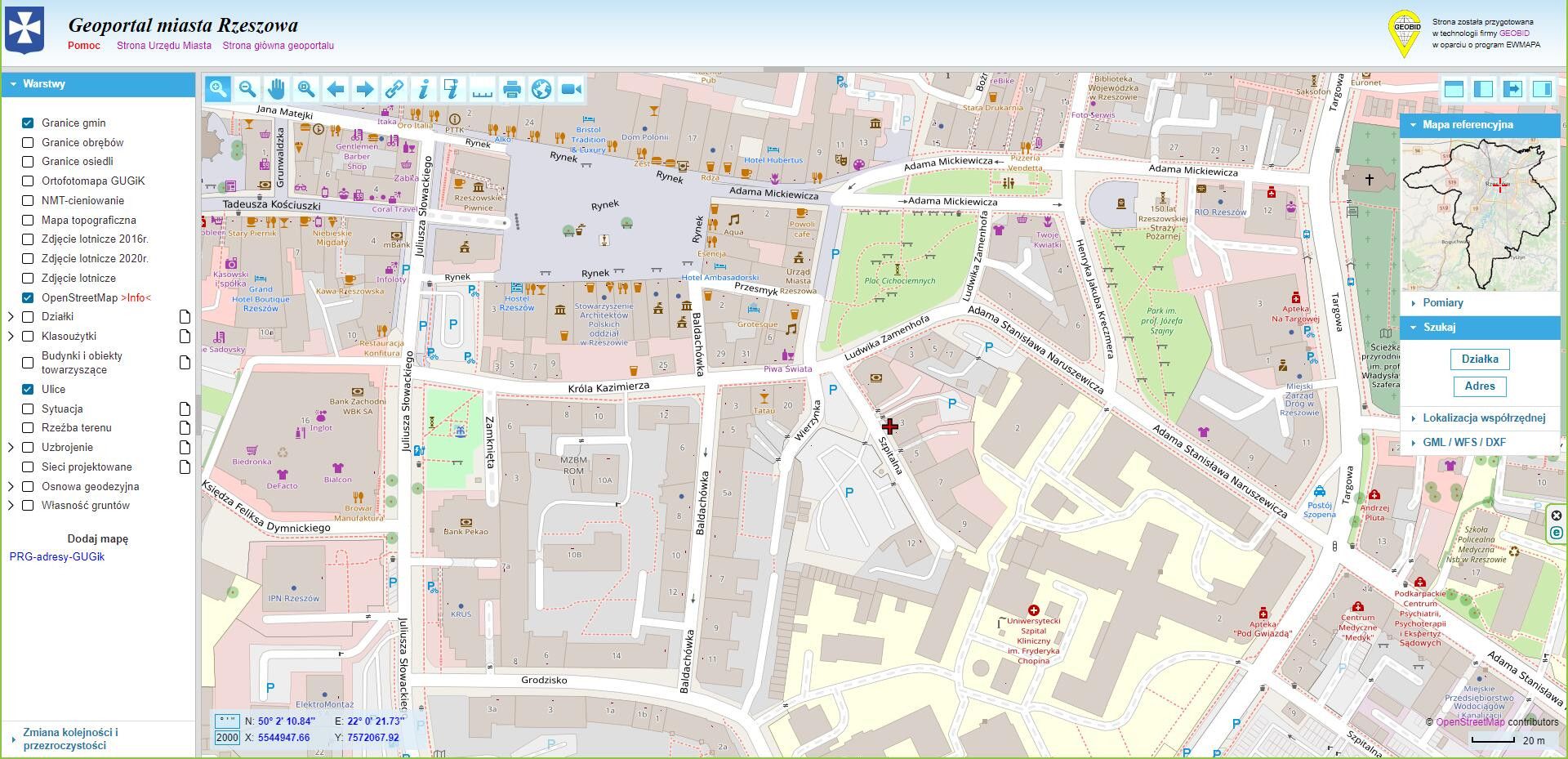Click the Działka search button

click(x=1479, y=359)
